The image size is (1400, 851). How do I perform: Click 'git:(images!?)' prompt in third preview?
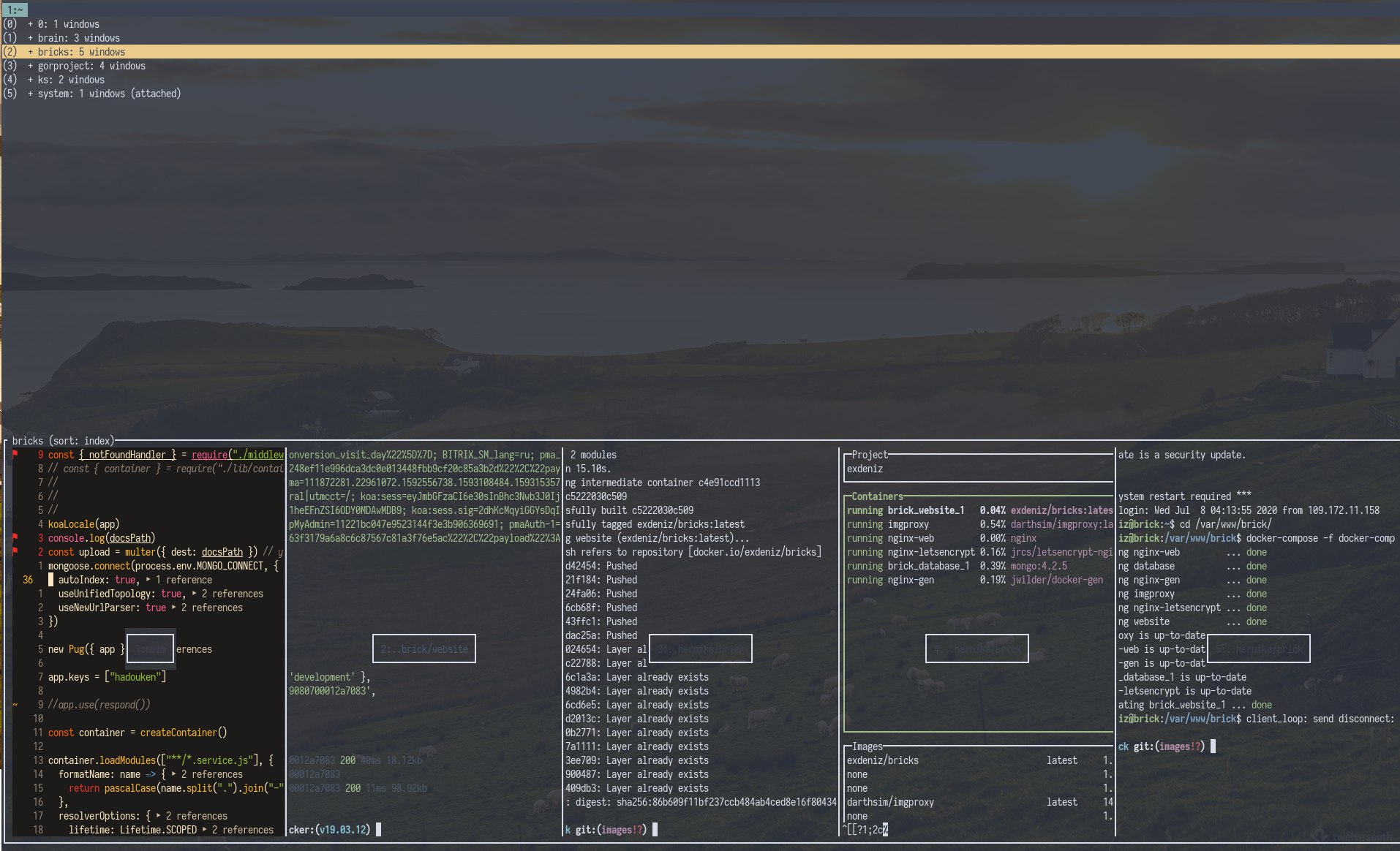611,830
